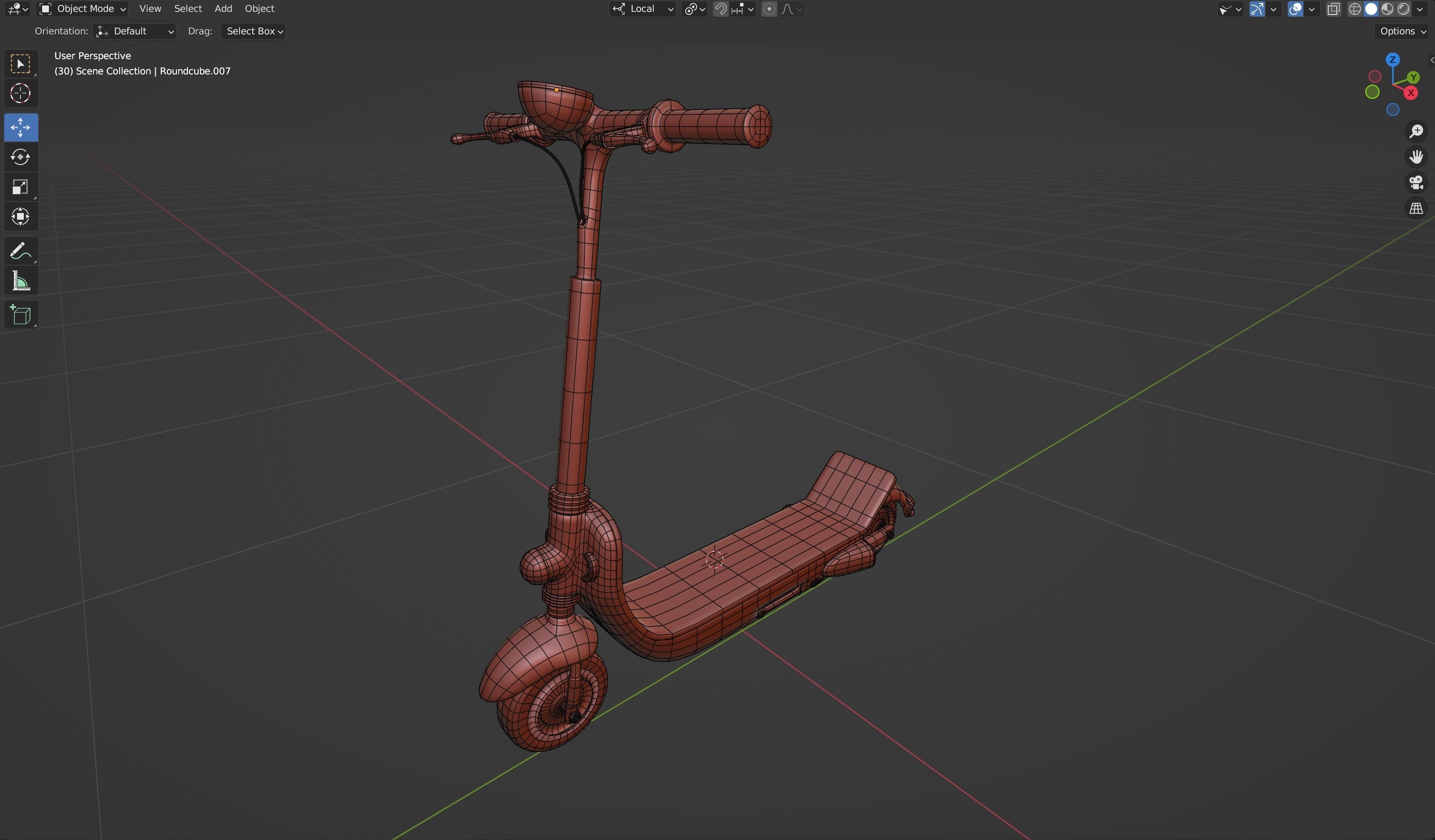Image resolution: width=1435 pixels, height=840 pixels.
Task: Select the Select Box tool
Action: [x=20, y=64]
